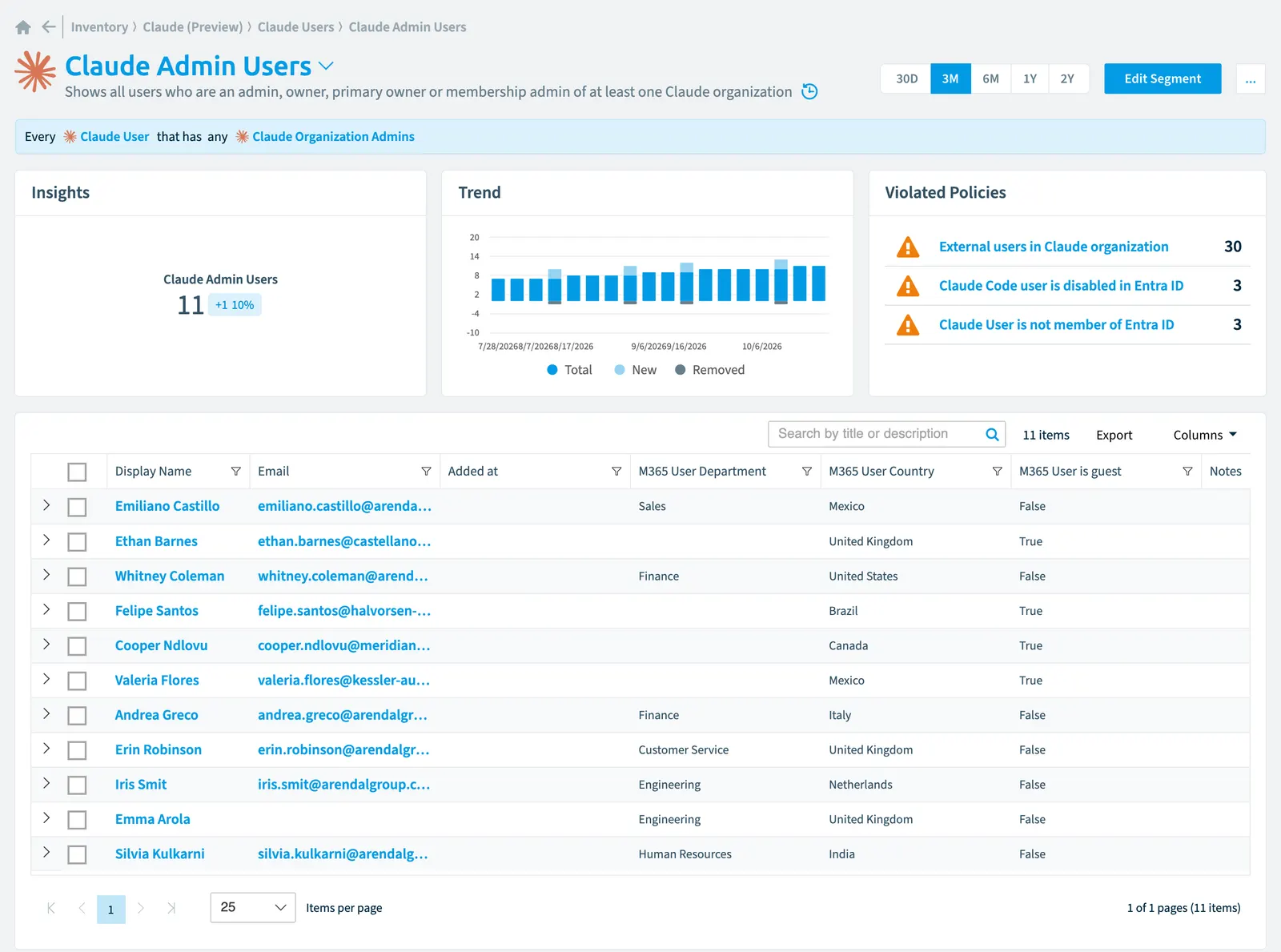Toggle the select-all header checkbox
The height and width of the screenshot is (952, 1281).
(77, 472)
